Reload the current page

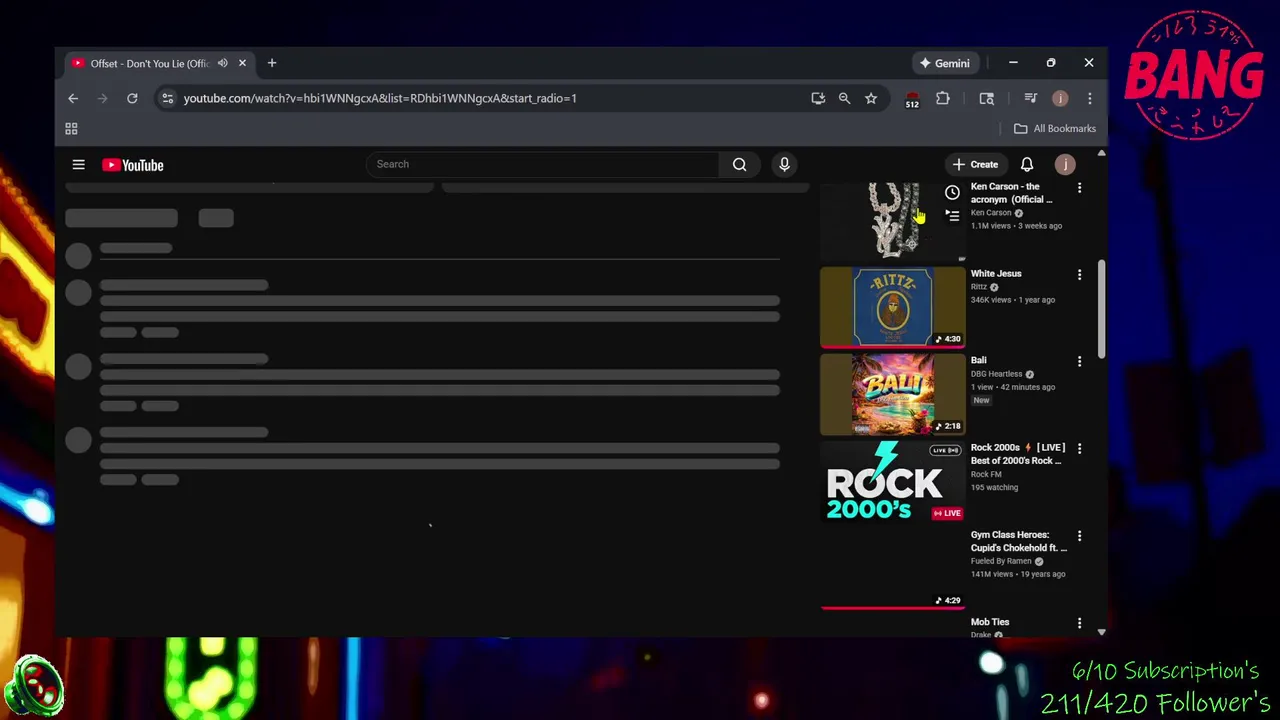[132, 98]
